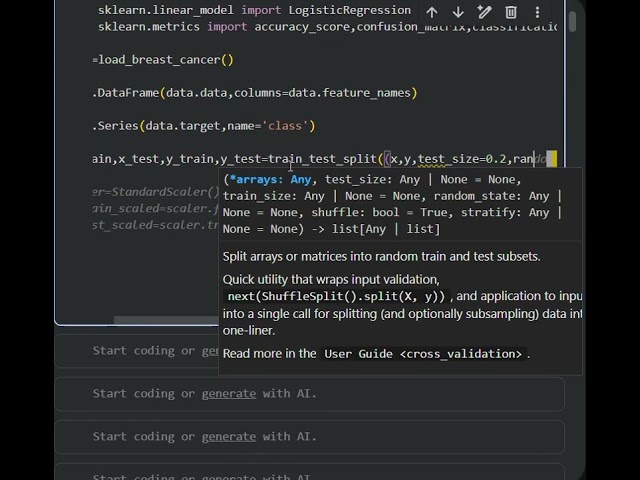
Task: Click the '*arrays: Any' highlighted parameter in tooltip
Action: click(270, 180)
